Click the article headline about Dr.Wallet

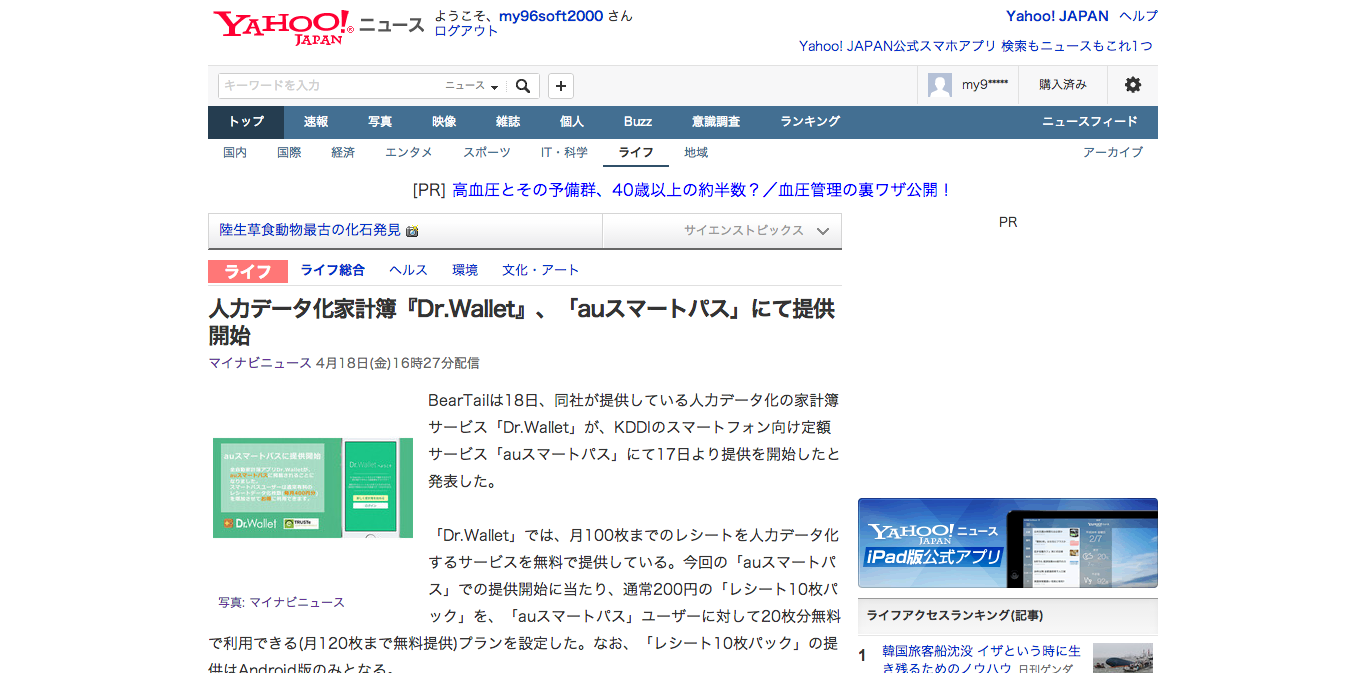[x=521, y=322]
